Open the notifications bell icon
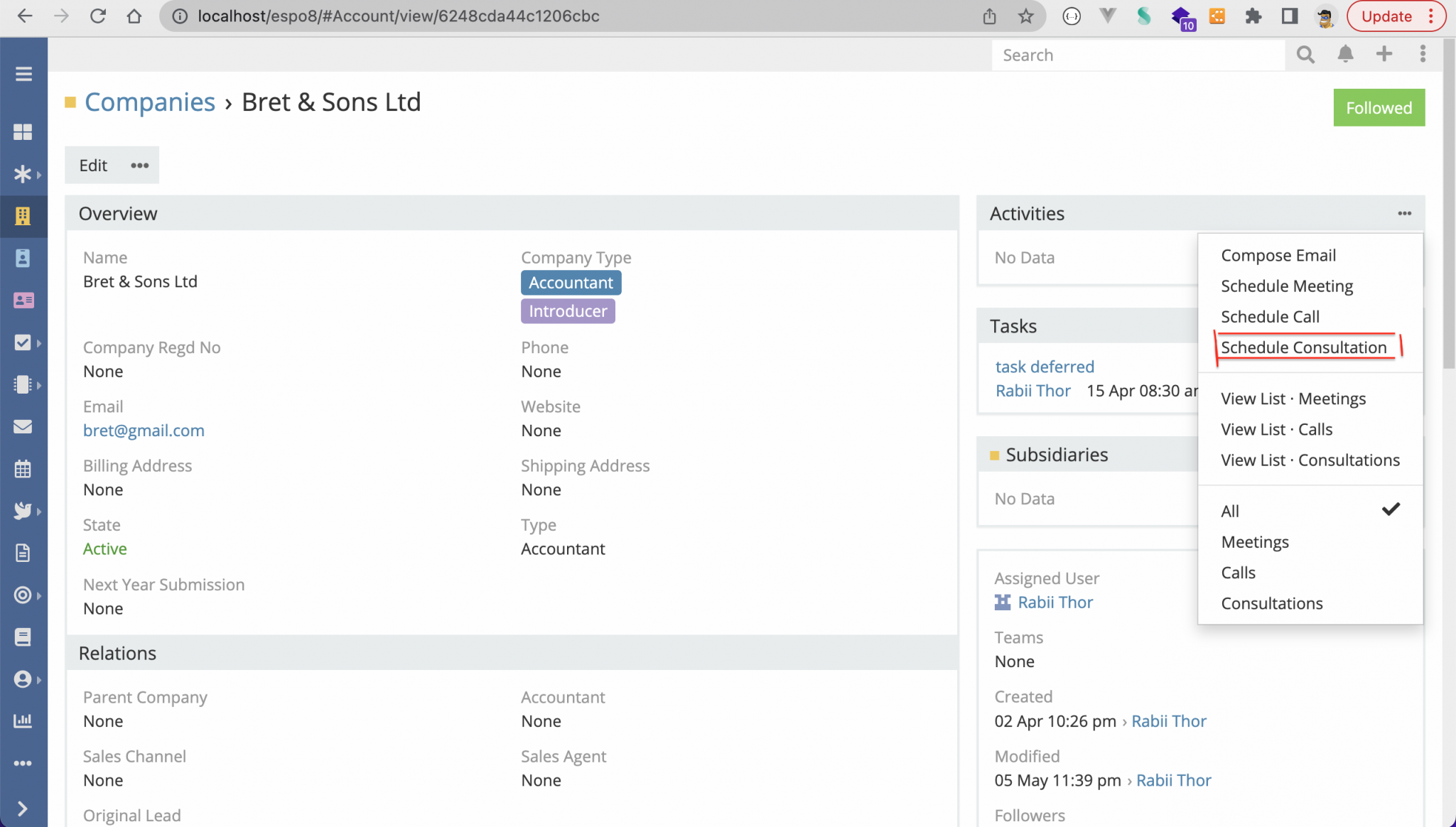This screenshot has width=1456, height=827. coord(1345,55)
